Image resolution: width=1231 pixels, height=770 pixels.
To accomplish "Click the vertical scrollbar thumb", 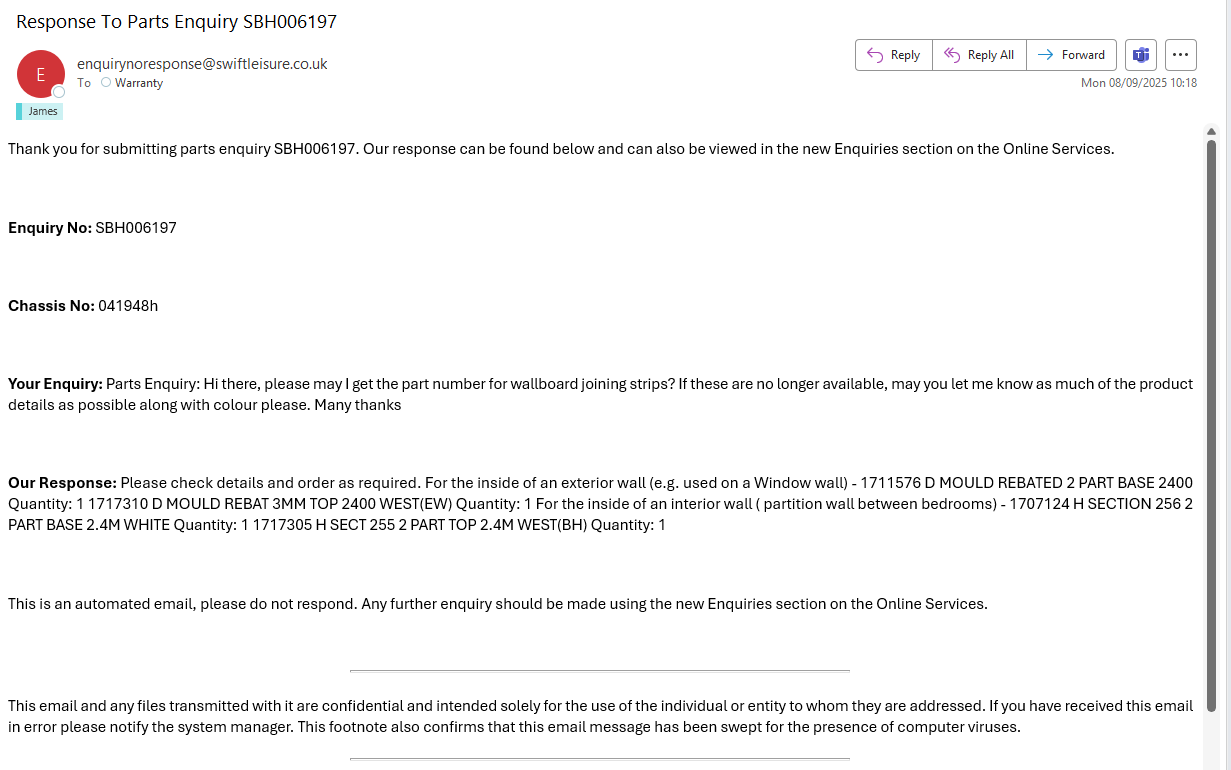I will point(1211,420).
